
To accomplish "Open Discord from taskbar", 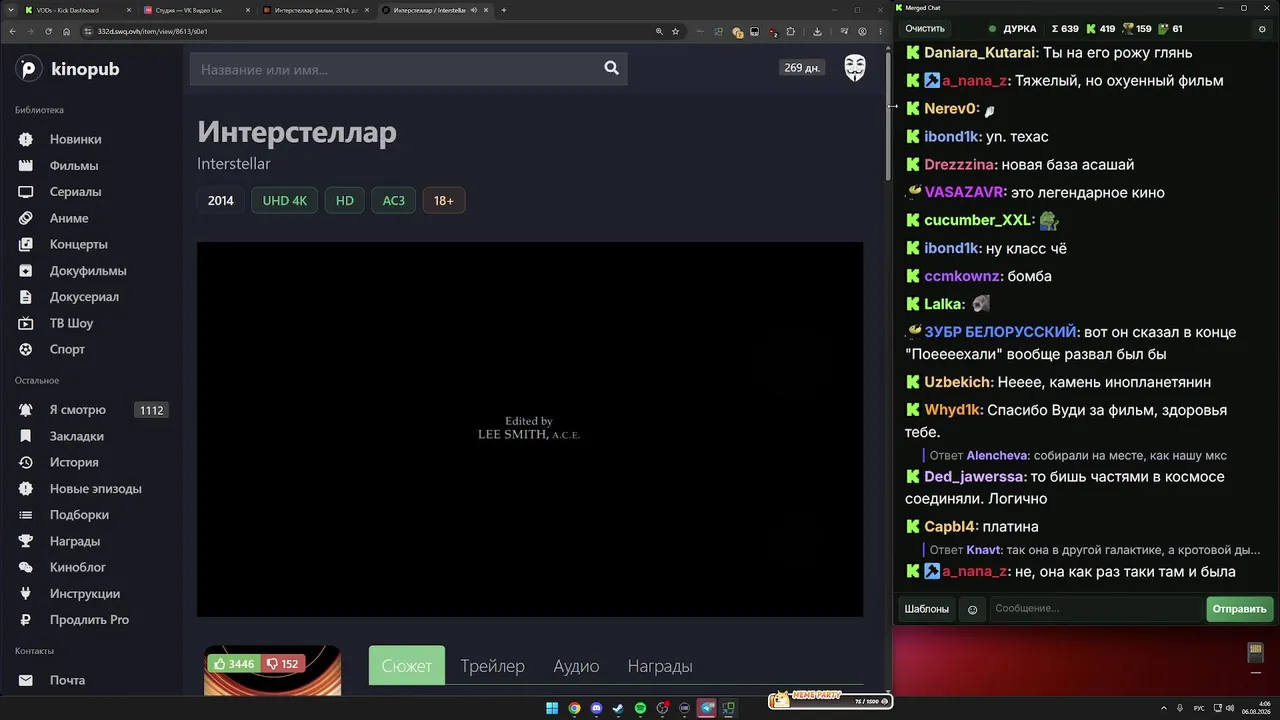I will (596, 709).
